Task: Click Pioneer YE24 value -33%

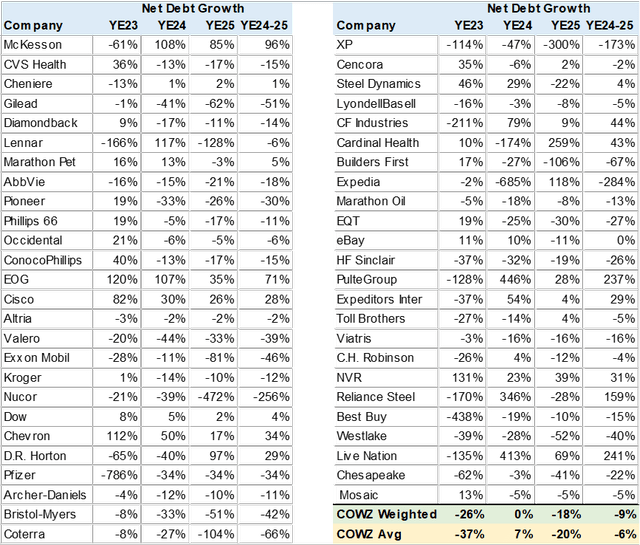Action: (x=171, y=201)
